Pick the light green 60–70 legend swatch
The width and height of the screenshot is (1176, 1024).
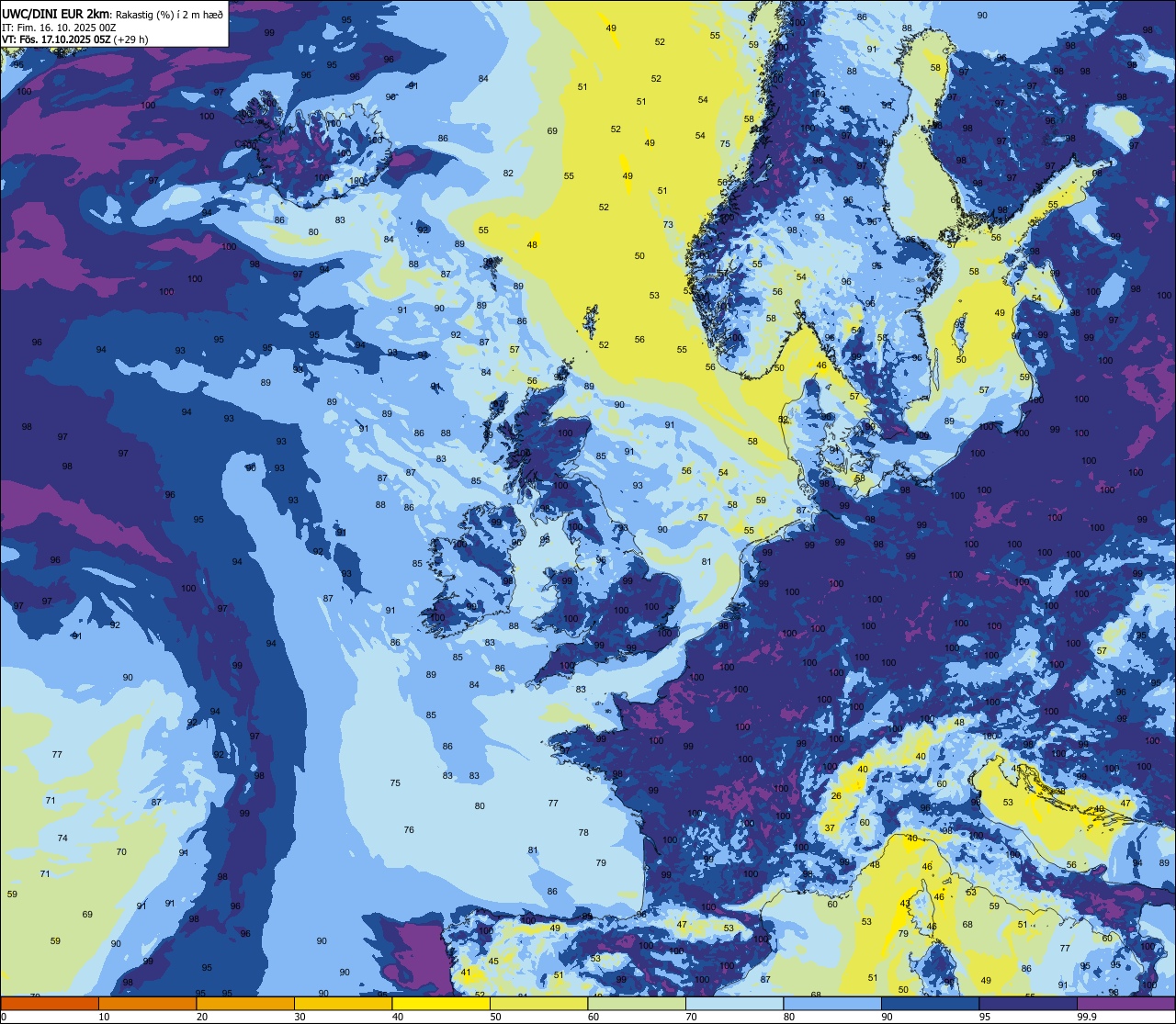[637, 1004]
